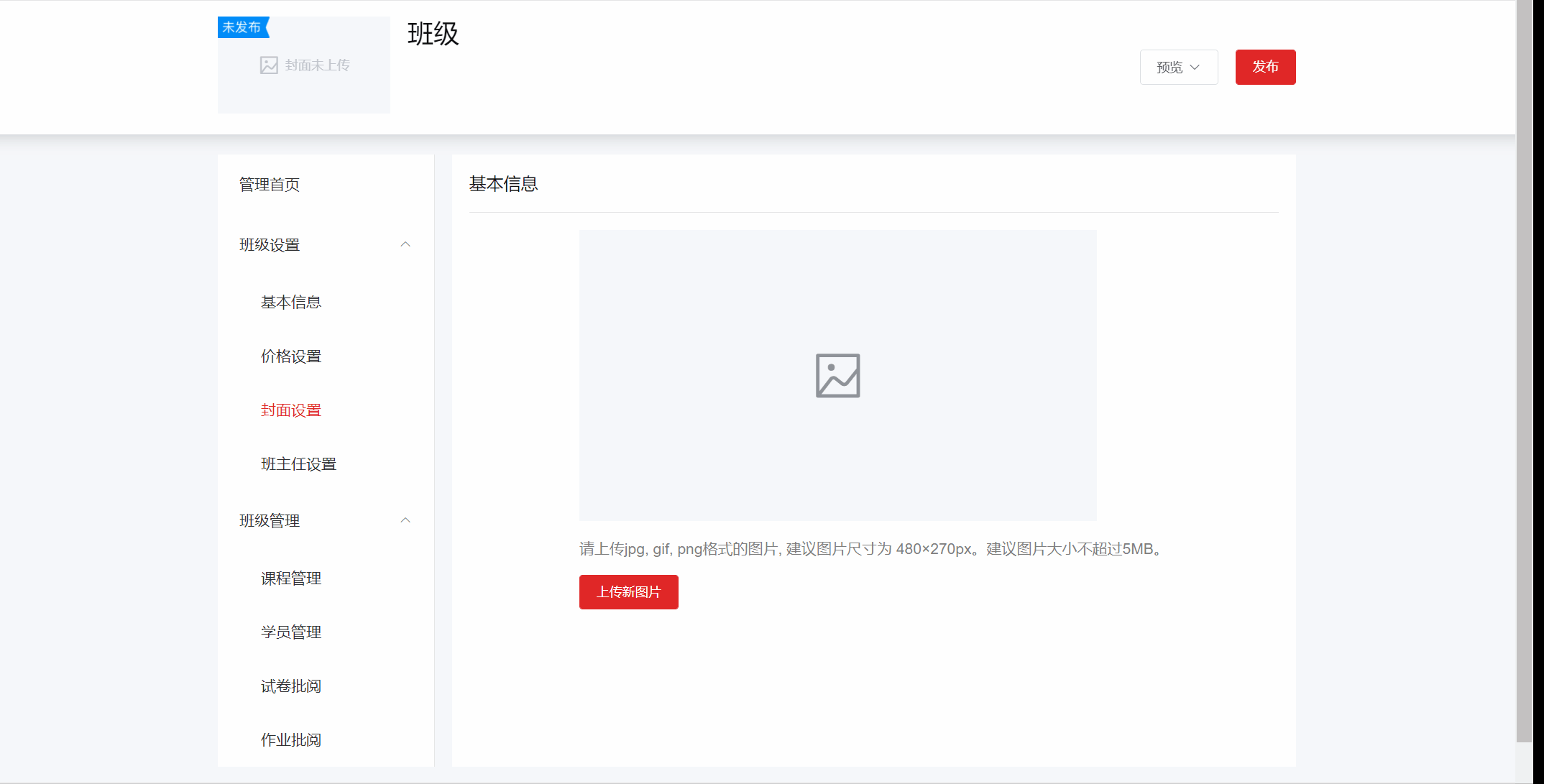Click the 未发布 status badge
This screenshot has height=784, width=1544.
coord(242,27)
